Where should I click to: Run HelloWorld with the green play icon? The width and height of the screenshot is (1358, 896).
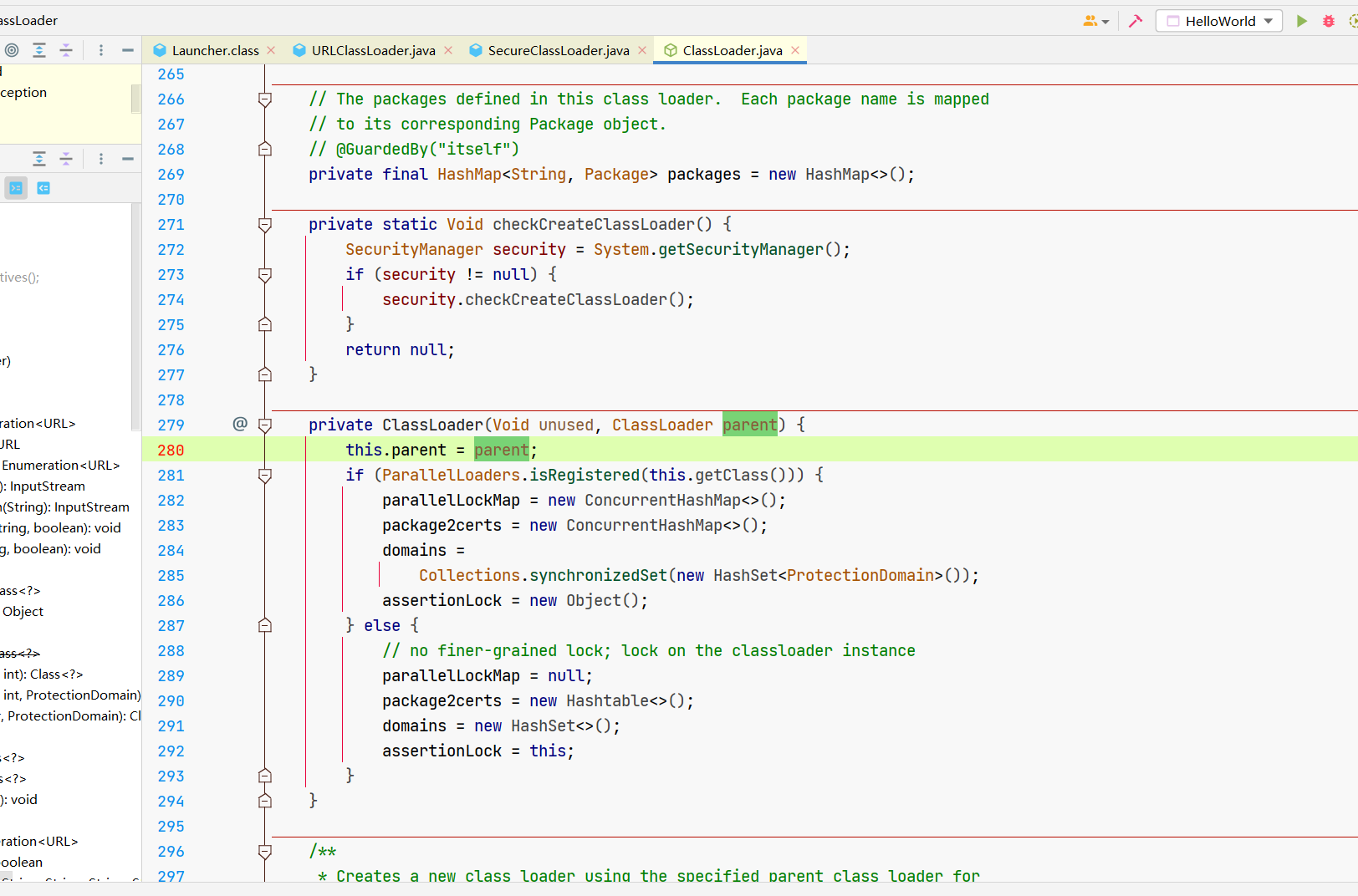point(1302,21)
